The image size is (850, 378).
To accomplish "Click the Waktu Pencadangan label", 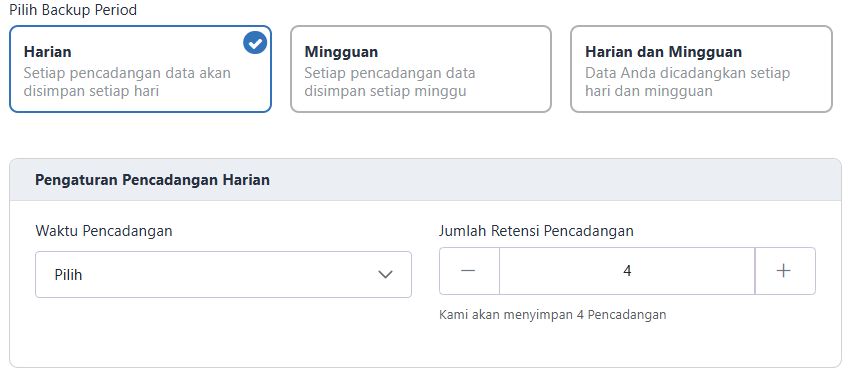I will pyautogui.click(x=104, y=231).
